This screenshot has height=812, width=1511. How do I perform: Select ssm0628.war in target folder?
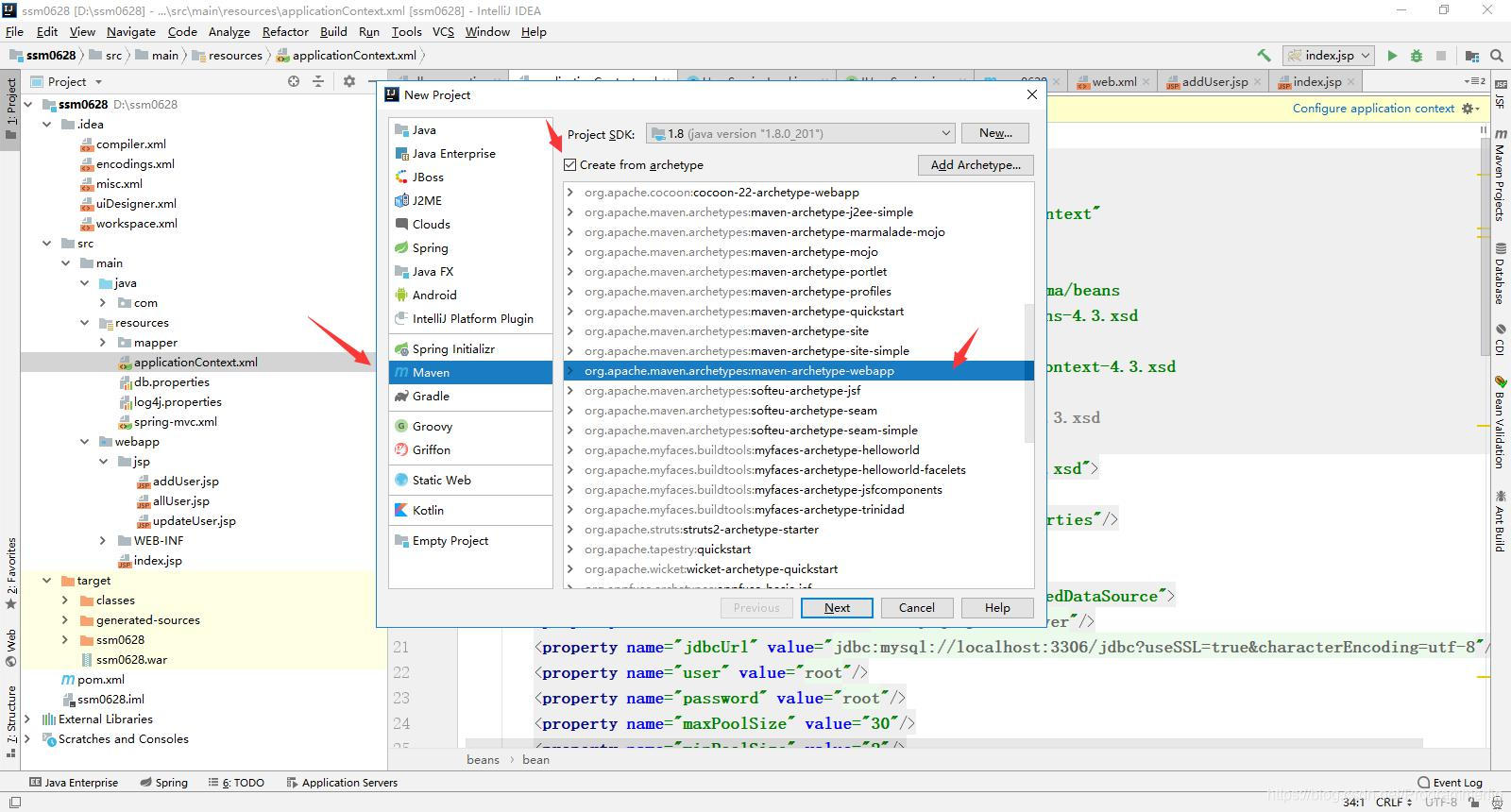coord(131,659)
